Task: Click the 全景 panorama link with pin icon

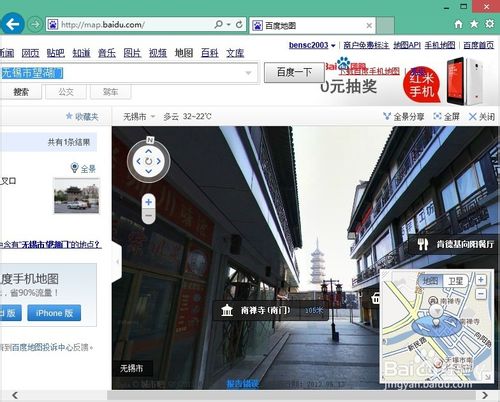Action: pyautogui.click(x=83, y=168)
